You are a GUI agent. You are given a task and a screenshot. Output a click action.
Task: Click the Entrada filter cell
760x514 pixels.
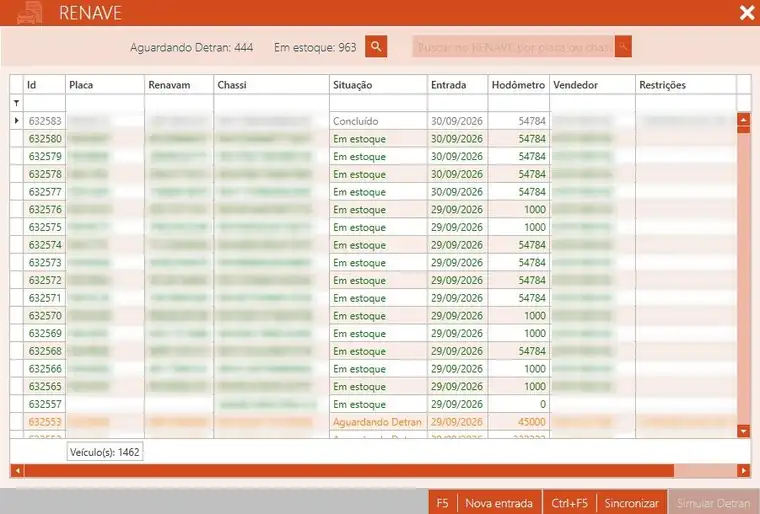tap(458, 103)
